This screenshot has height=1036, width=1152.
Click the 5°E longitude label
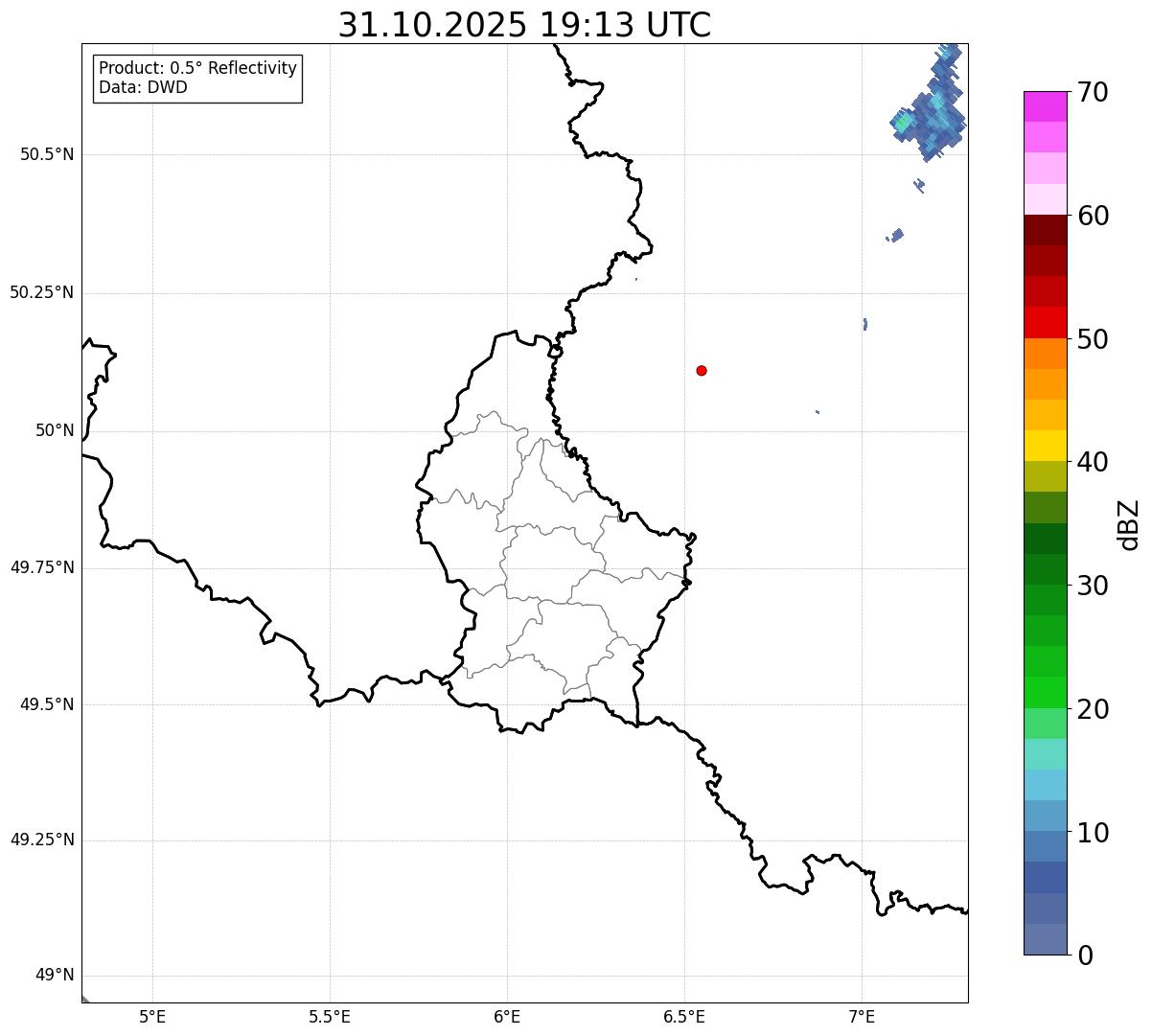click(x=152, y=1017)
